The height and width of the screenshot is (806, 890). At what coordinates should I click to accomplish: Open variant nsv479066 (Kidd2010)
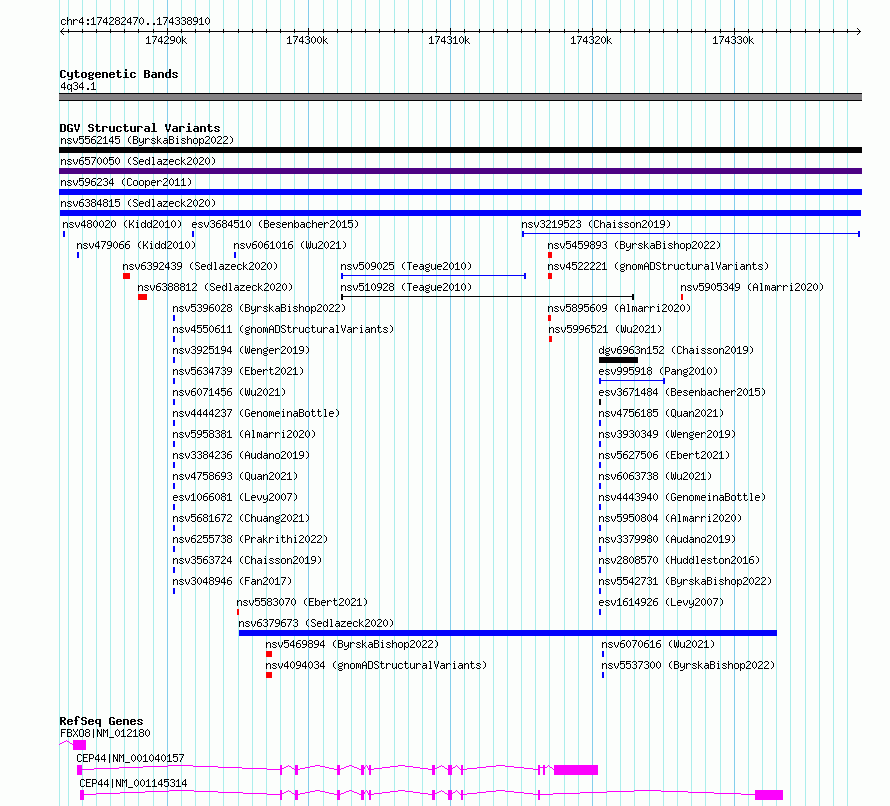tap(136, 245)
